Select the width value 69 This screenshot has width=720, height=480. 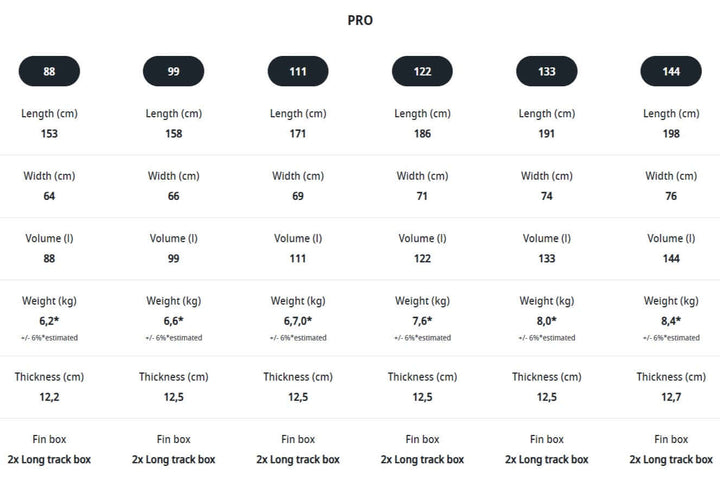coord(298,196)
